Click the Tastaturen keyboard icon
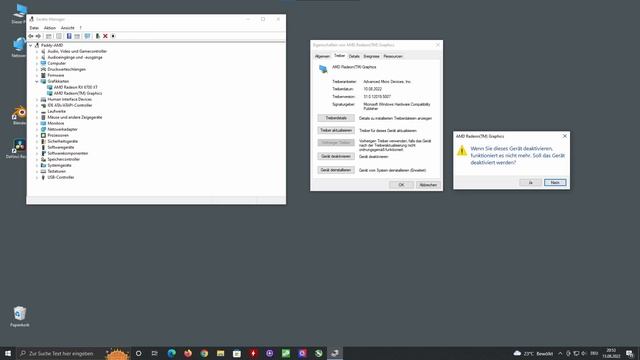The height and width of the screenshot is (360, 640). [43, 171]
